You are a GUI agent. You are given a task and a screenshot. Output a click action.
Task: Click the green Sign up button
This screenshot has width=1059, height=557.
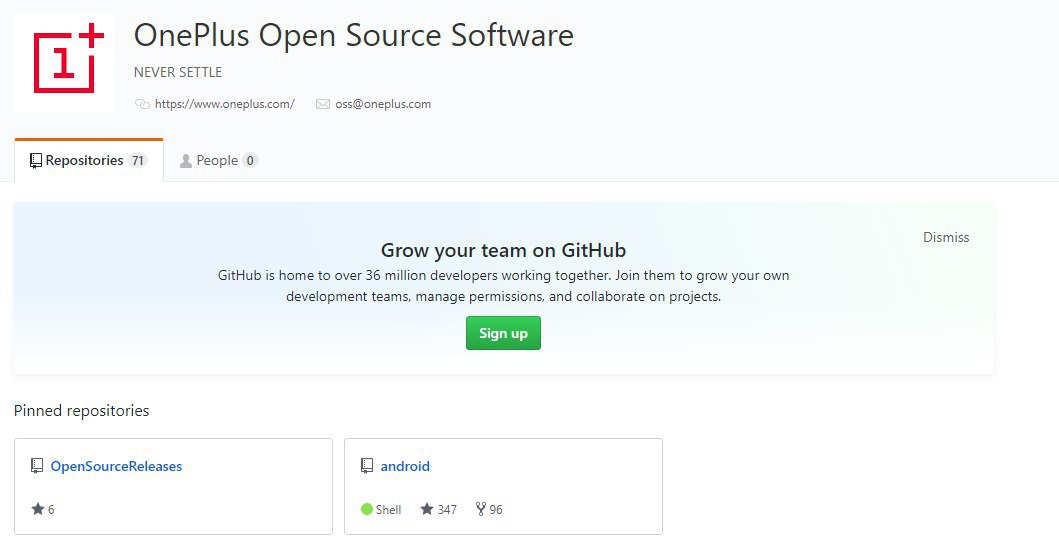point(503,333)
